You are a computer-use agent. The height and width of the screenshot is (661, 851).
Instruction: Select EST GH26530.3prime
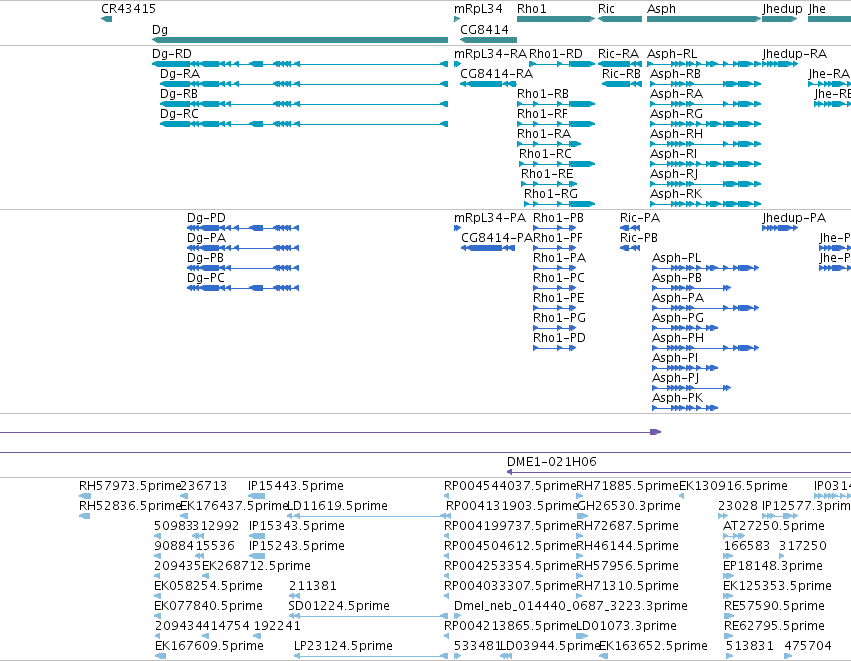click(x=583, y=516)
